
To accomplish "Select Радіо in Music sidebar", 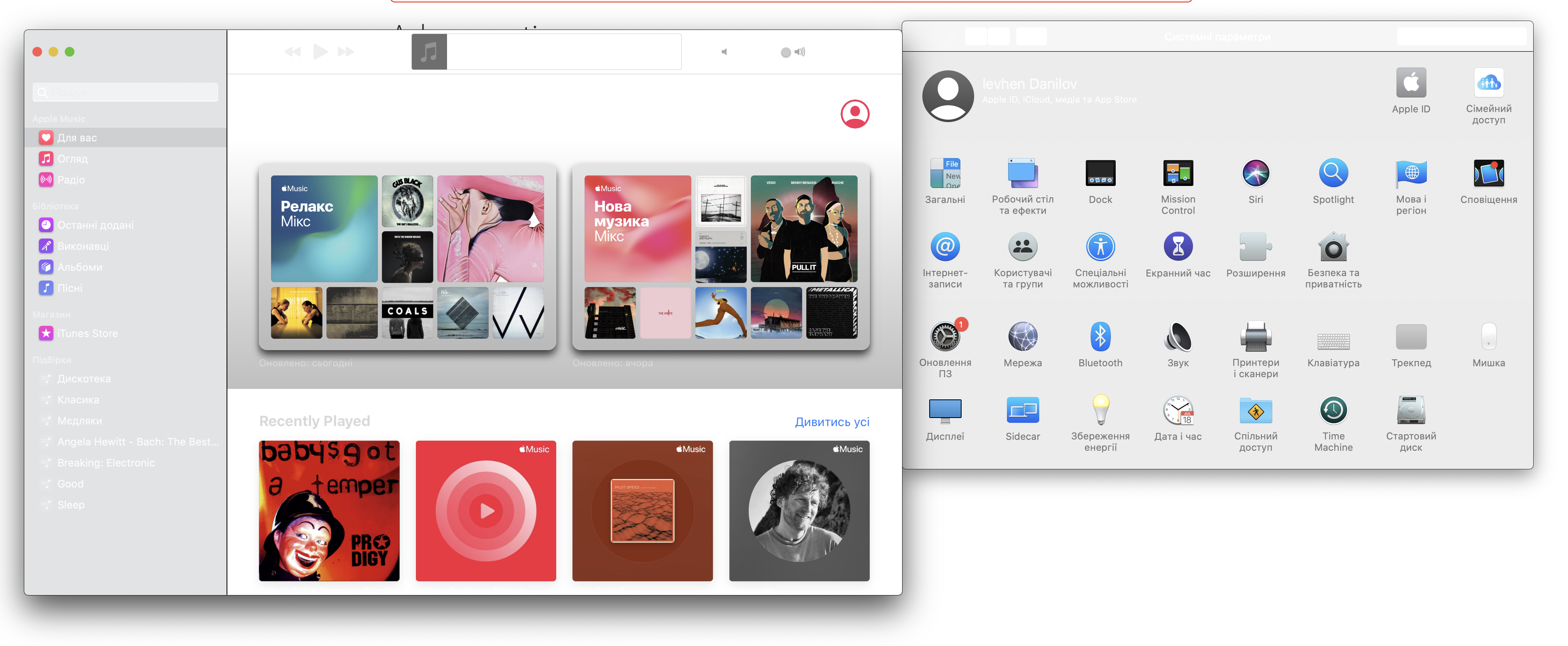I will [71, 180].
